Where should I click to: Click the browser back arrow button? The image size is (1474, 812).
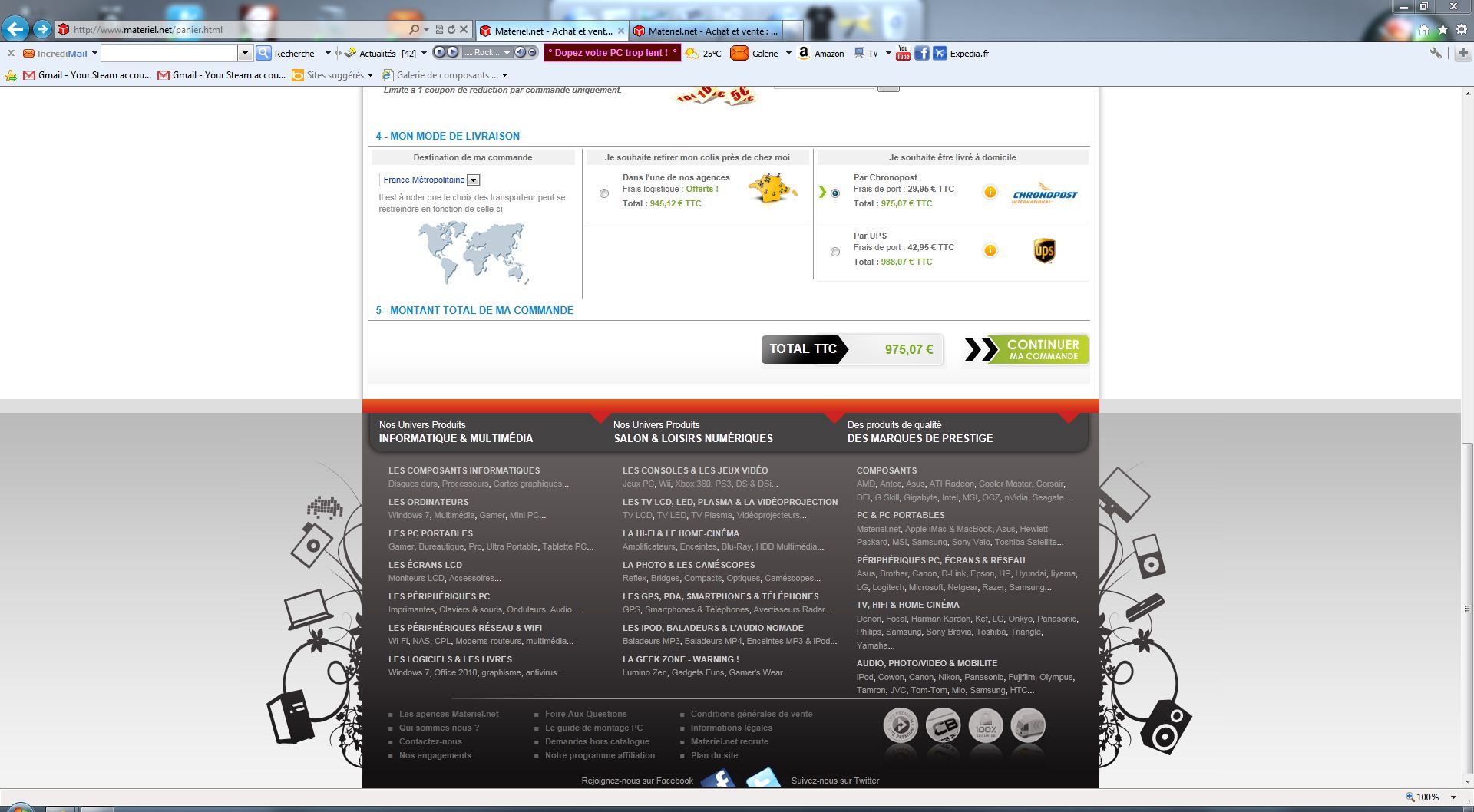pos(15,29)
